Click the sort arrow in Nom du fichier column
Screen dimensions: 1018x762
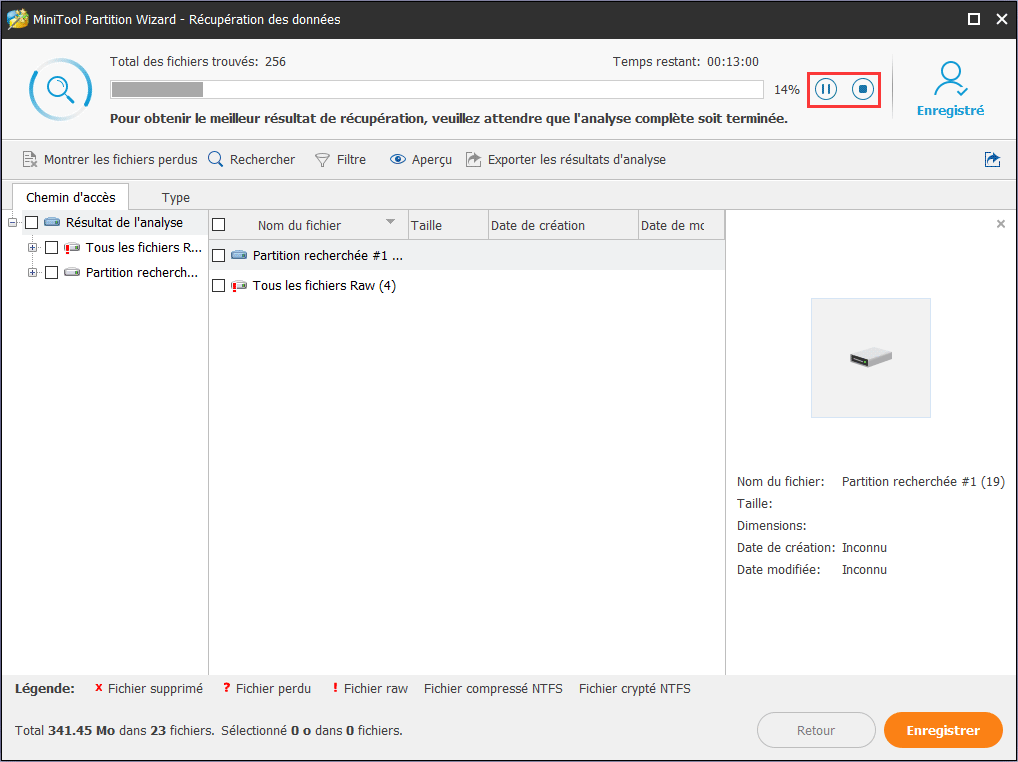pos(390,222)
